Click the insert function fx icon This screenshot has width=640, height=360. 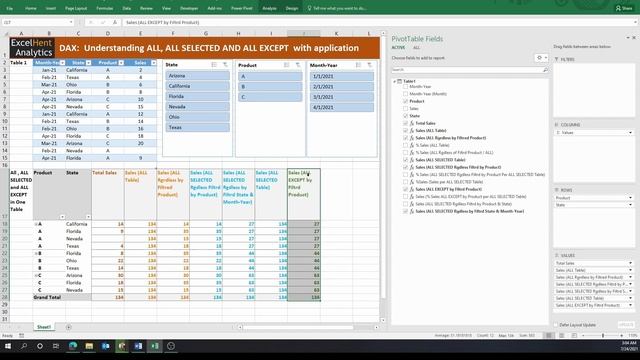pyautogui.click(x=115, y=22)
